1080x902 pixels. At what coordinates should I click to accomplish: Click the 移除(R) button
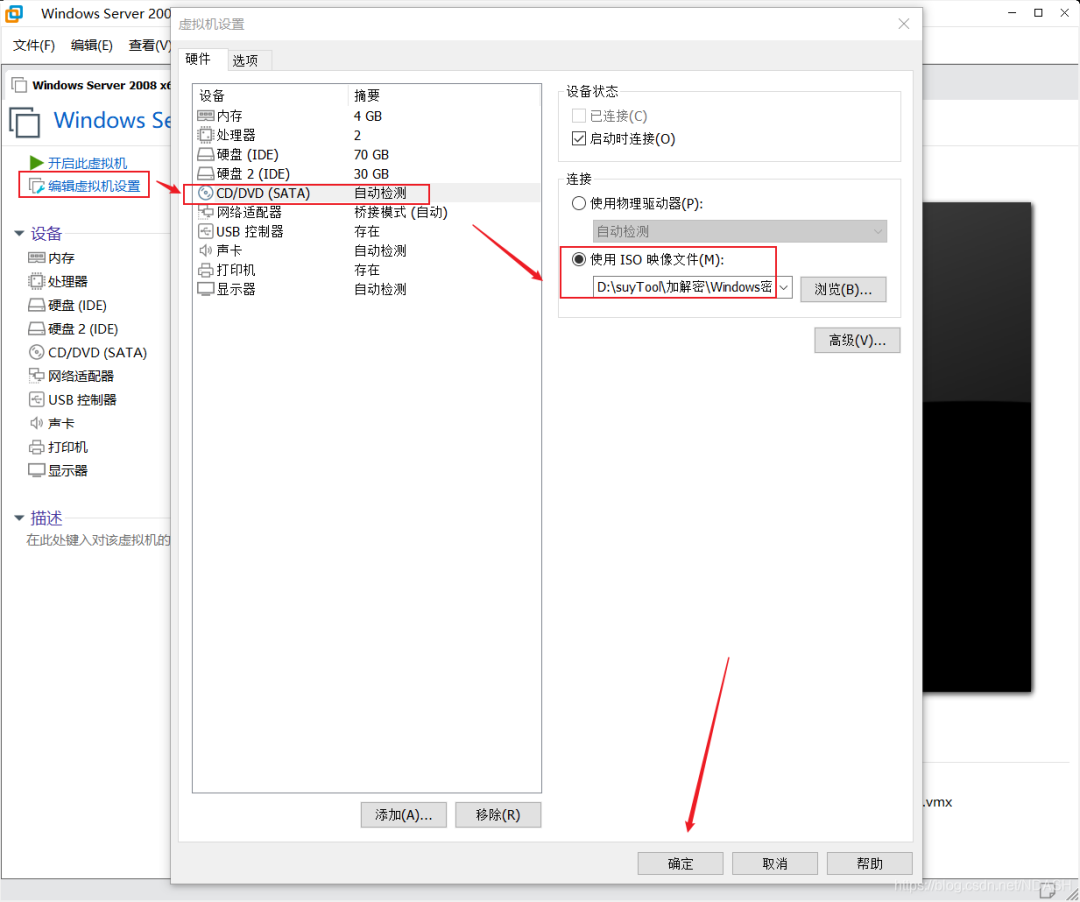pos(498,815)
